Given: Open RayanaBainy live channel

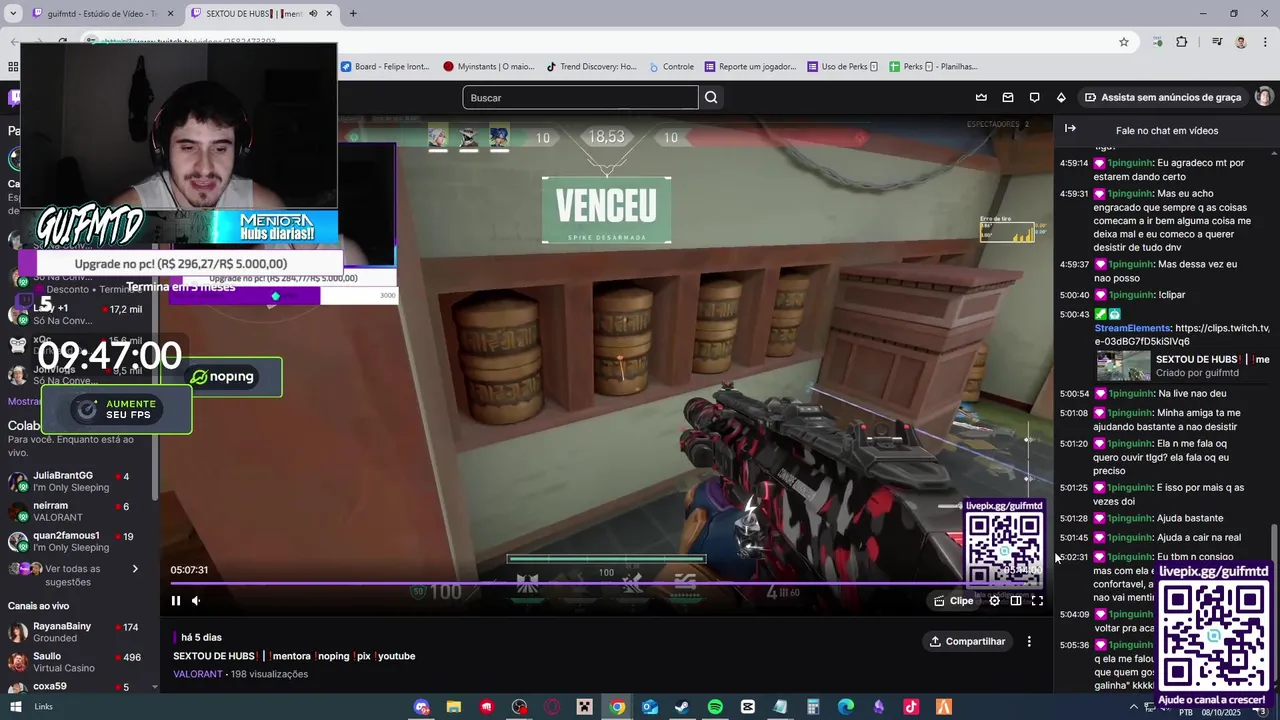Looking at the screenshot, I should 78,632.
